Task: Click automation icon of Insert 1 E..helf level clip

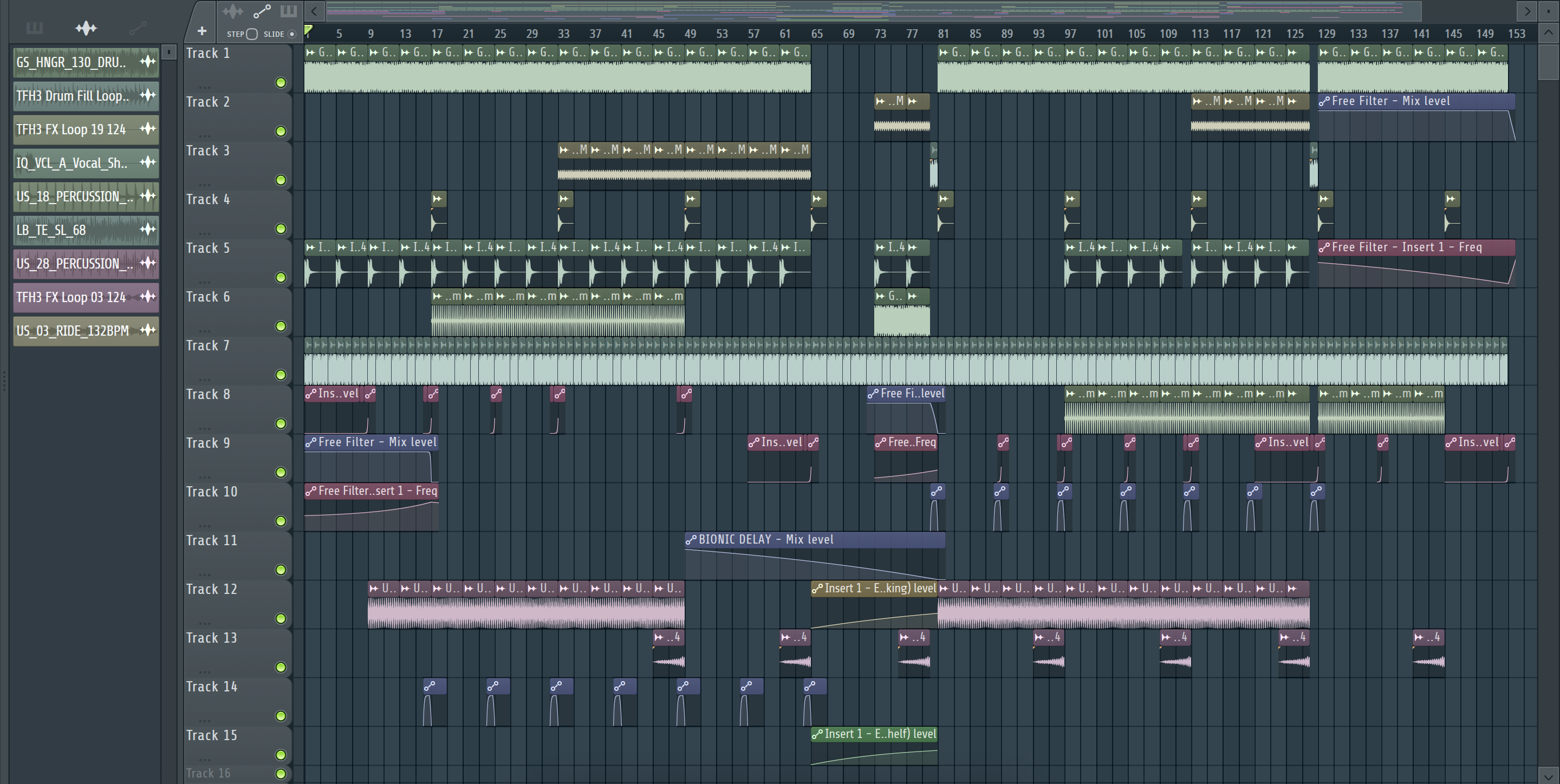Action: tap(817, 734)
